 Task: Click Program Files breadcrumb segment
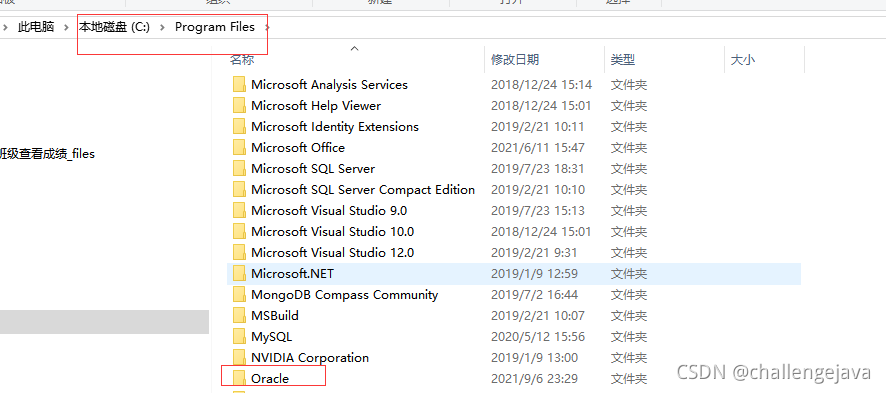tap(215, 27)
